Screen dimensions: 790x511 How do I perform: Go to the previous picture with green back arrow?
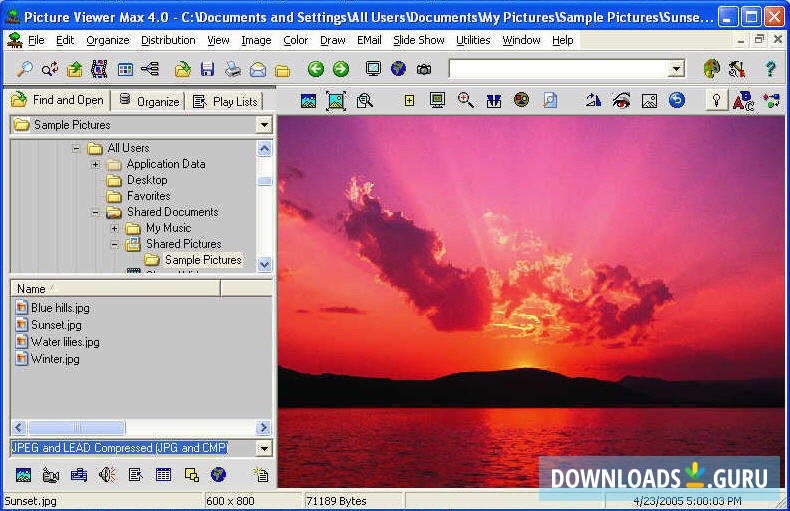tap(316, 69)
